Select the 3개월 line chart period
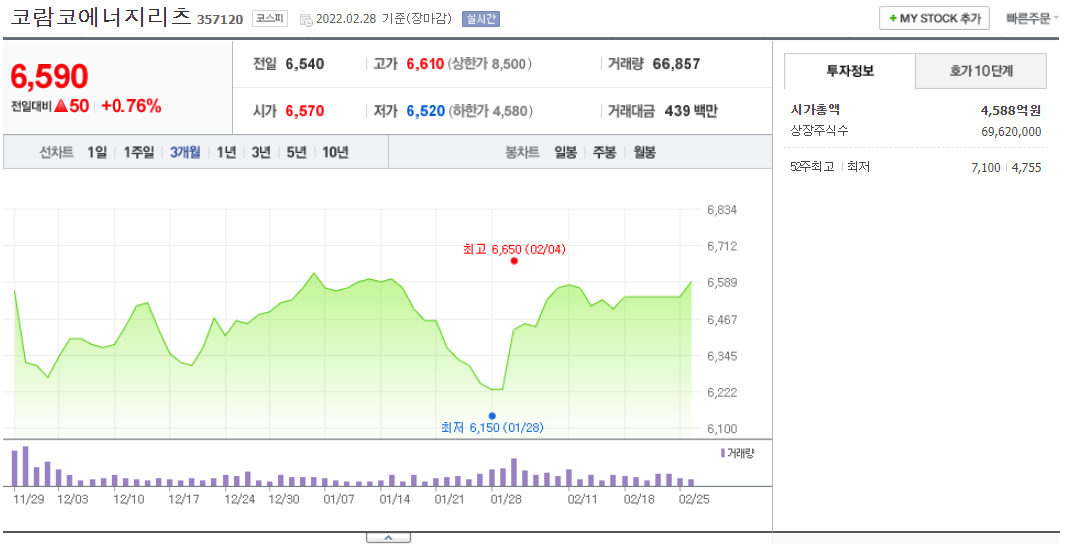Screen dimensions: 1067x544 click(185, 152)
